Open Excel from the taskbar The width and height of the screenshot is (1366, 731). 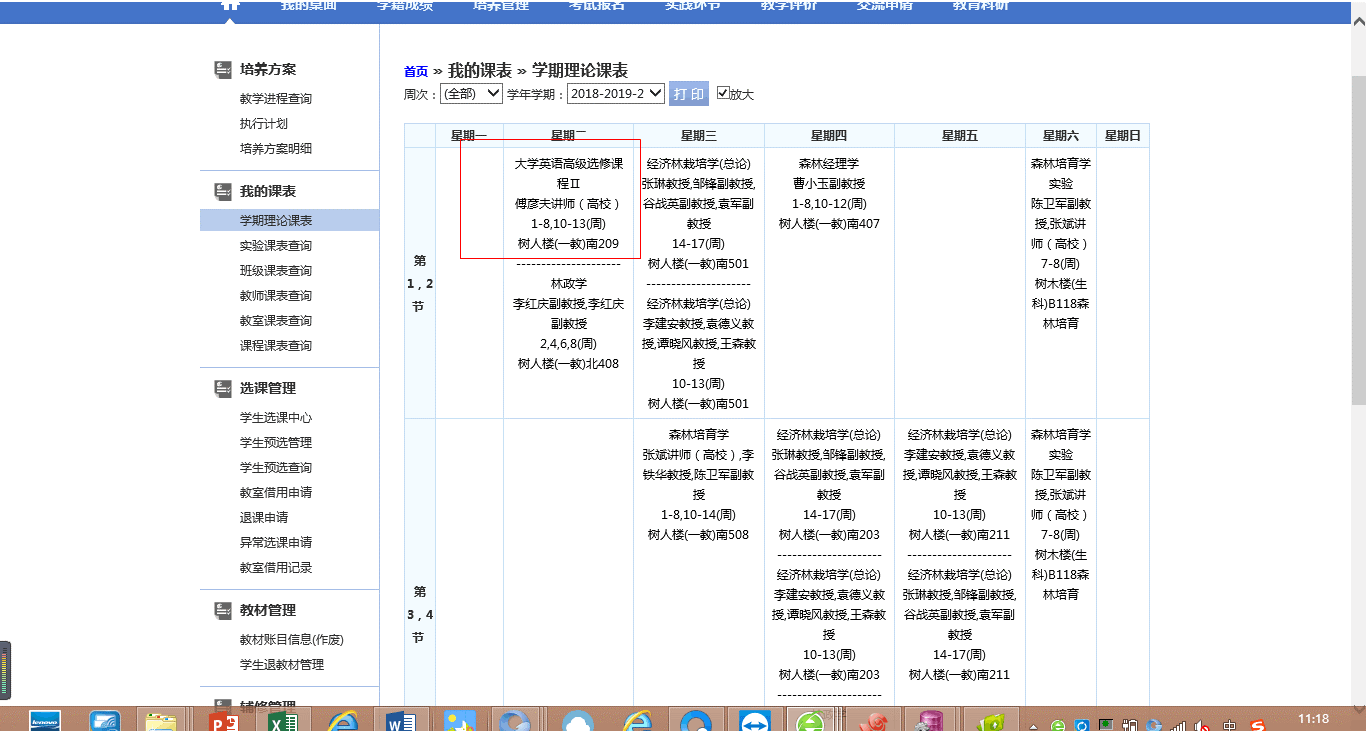[282, 720]
